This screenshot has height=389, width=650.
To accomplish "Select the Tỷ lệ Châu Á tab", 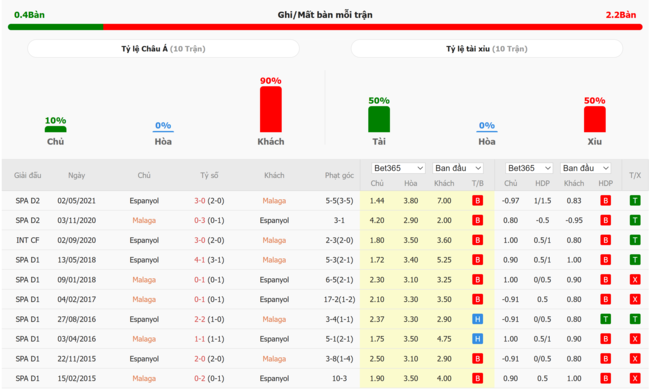I will tap(163, 49).
